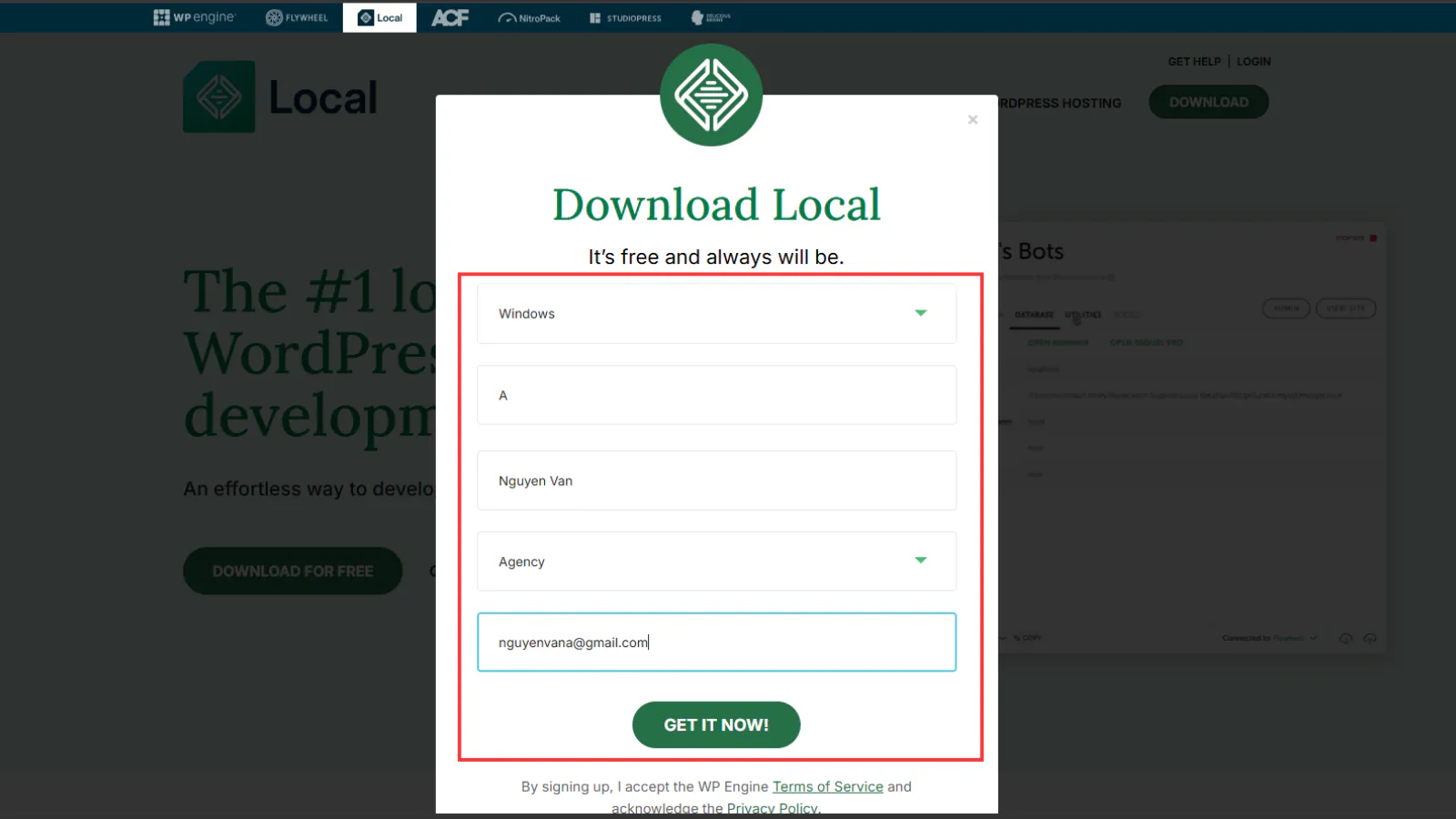1456x819 pixels.
Task: Click the 'It's free and always will be.' text
Action: click(716, 257)
